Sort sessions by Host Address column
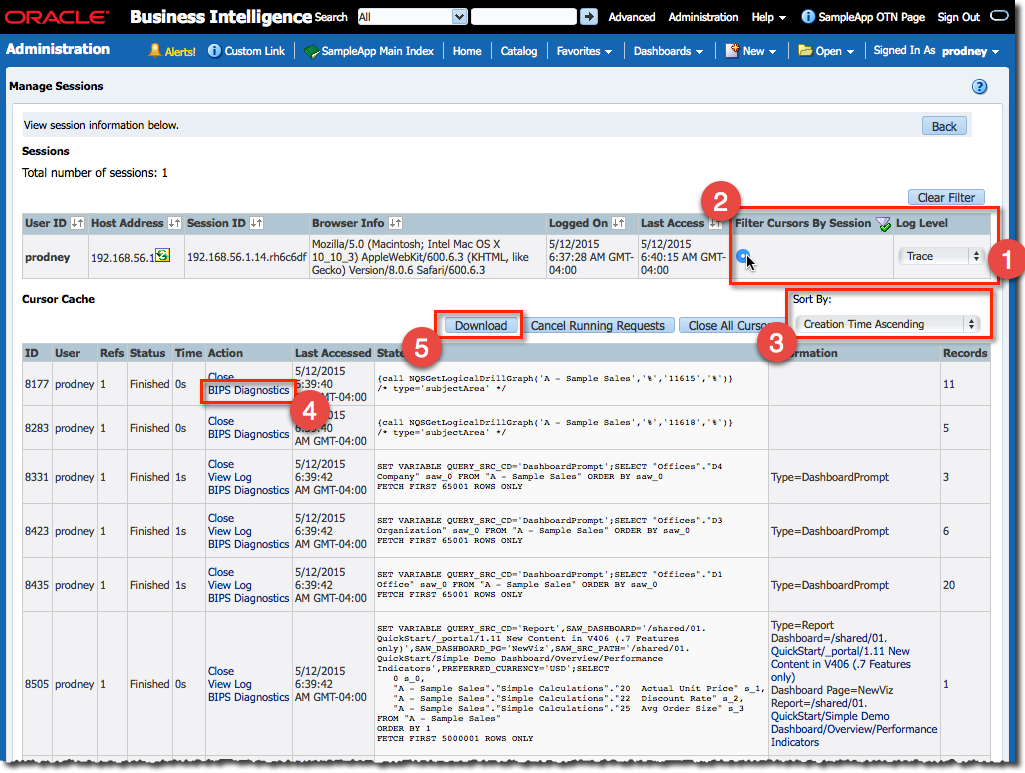1025x773 pixels. (174, 223)
